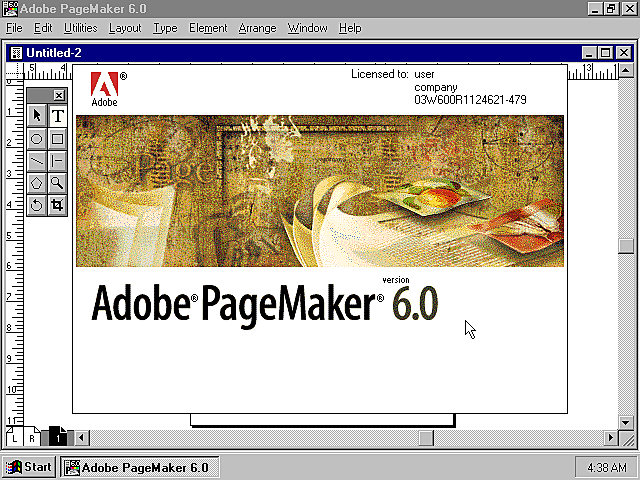Image resolution: width=640 pixels, height=480 pixels.
Task: Select the Rotating tool
Action: pos(37,205)
